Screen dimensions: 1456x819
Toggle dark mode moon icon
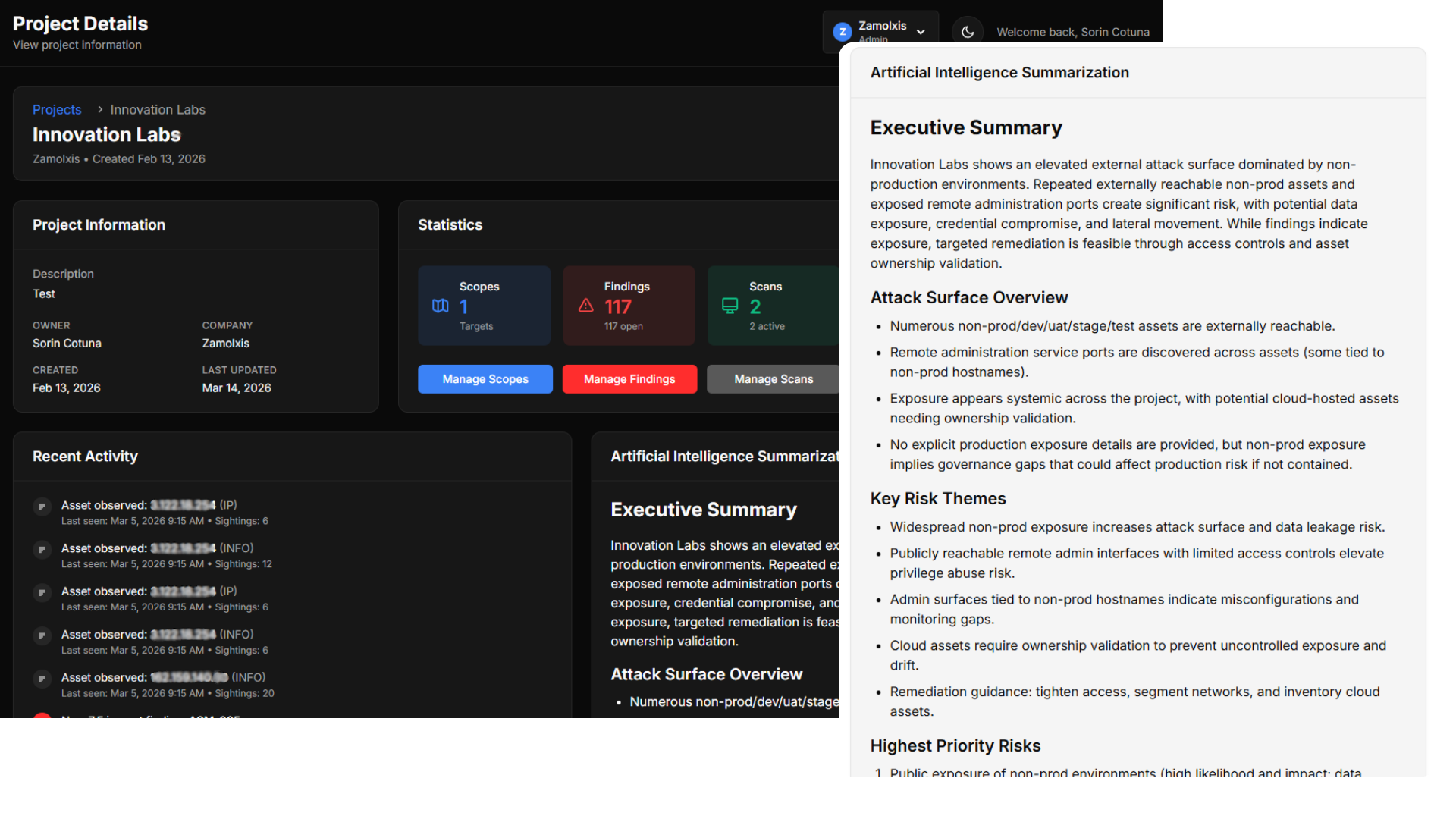click(968, 32)
